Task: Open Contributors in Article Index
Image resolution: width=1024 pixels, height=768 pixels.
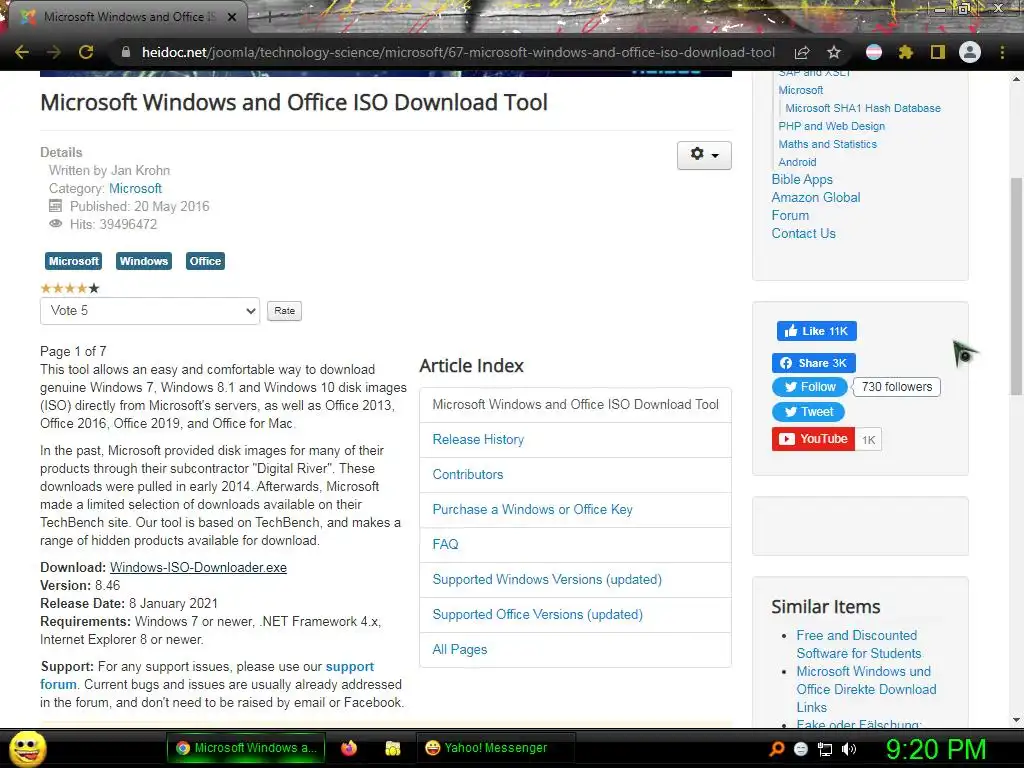Action: [x=468, y=475]
